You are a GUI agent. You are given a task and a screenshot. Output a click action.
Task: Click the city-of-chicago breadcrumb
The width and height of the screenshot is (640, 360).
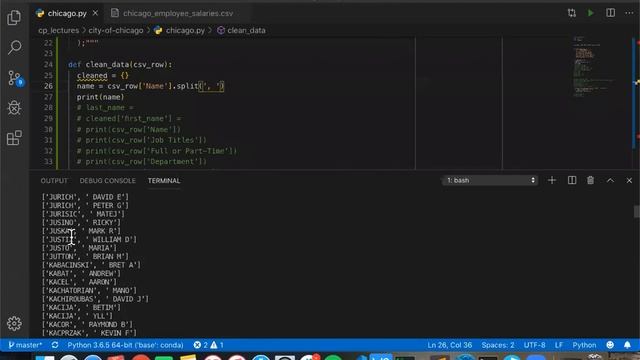[x=116, y=30]
